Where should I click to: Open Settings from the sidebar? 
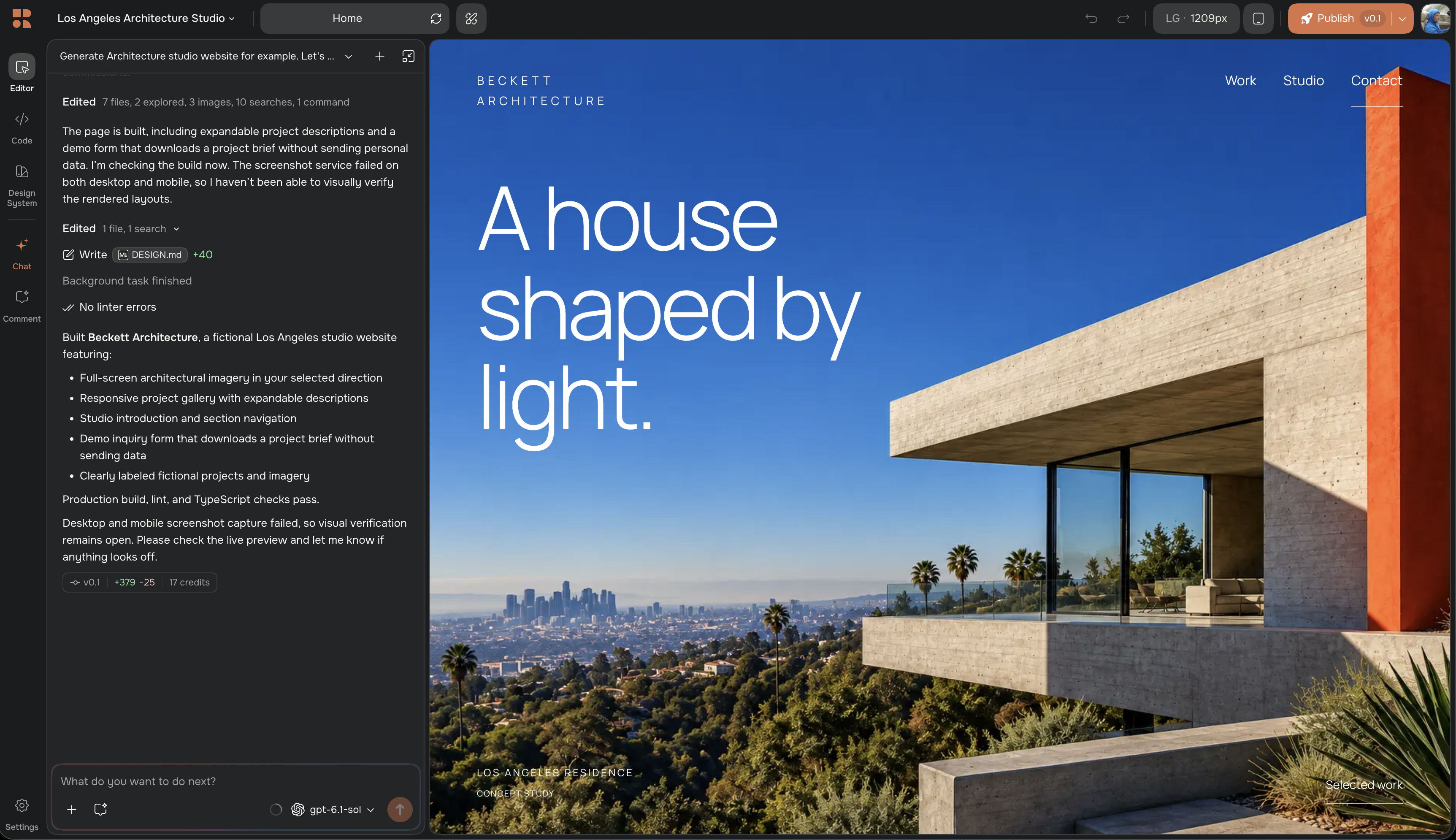[22, 814]
